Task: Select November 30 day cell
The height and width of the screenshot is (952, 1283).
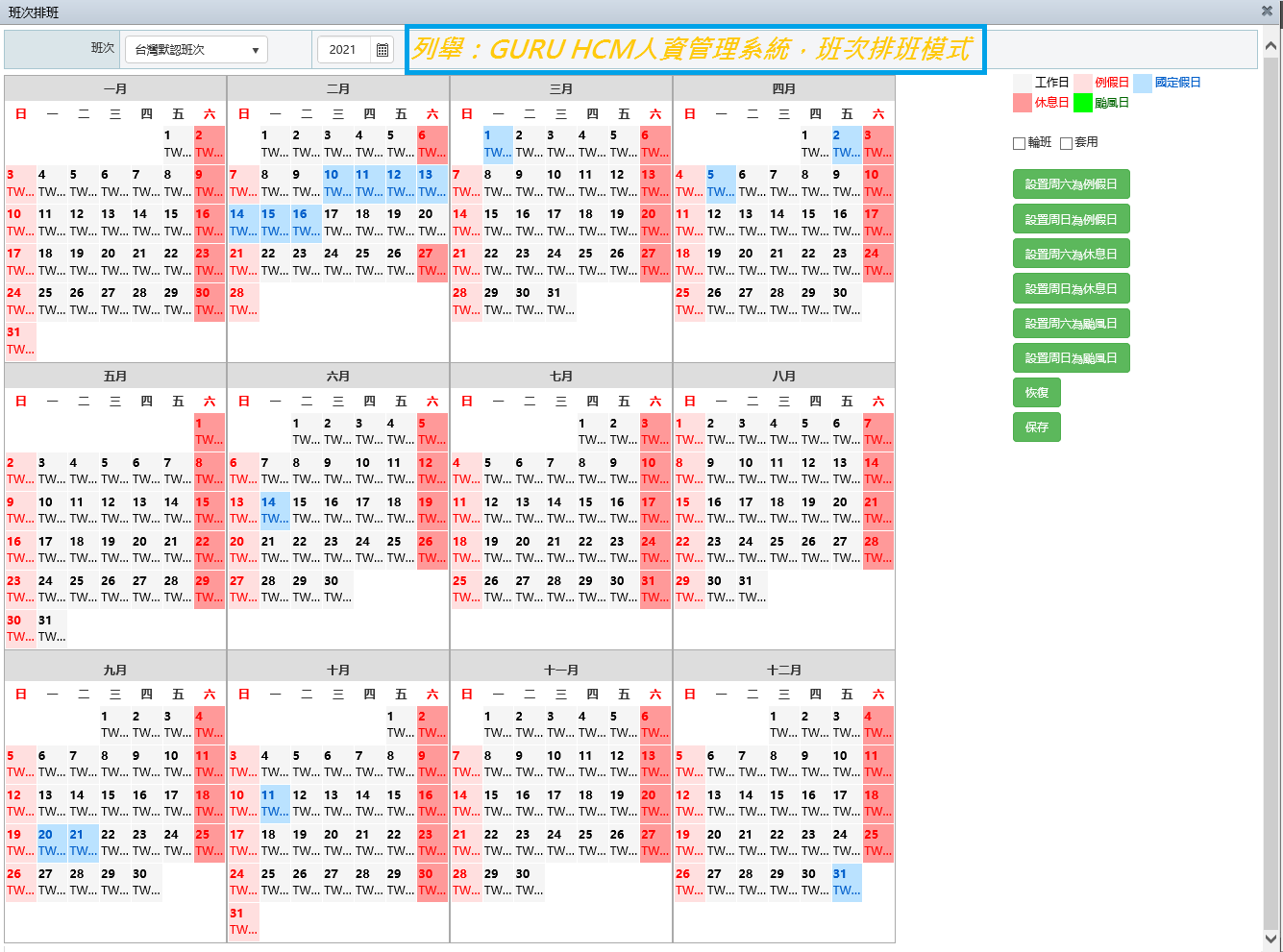Action: click(529, 882)
